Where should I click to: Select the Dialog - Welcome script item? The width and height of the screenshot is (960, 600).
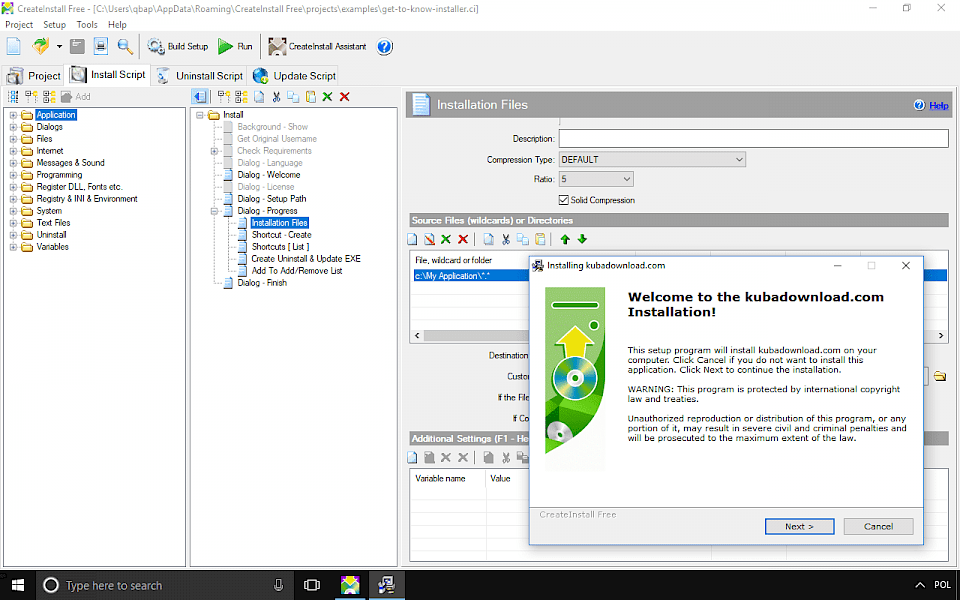269,175
